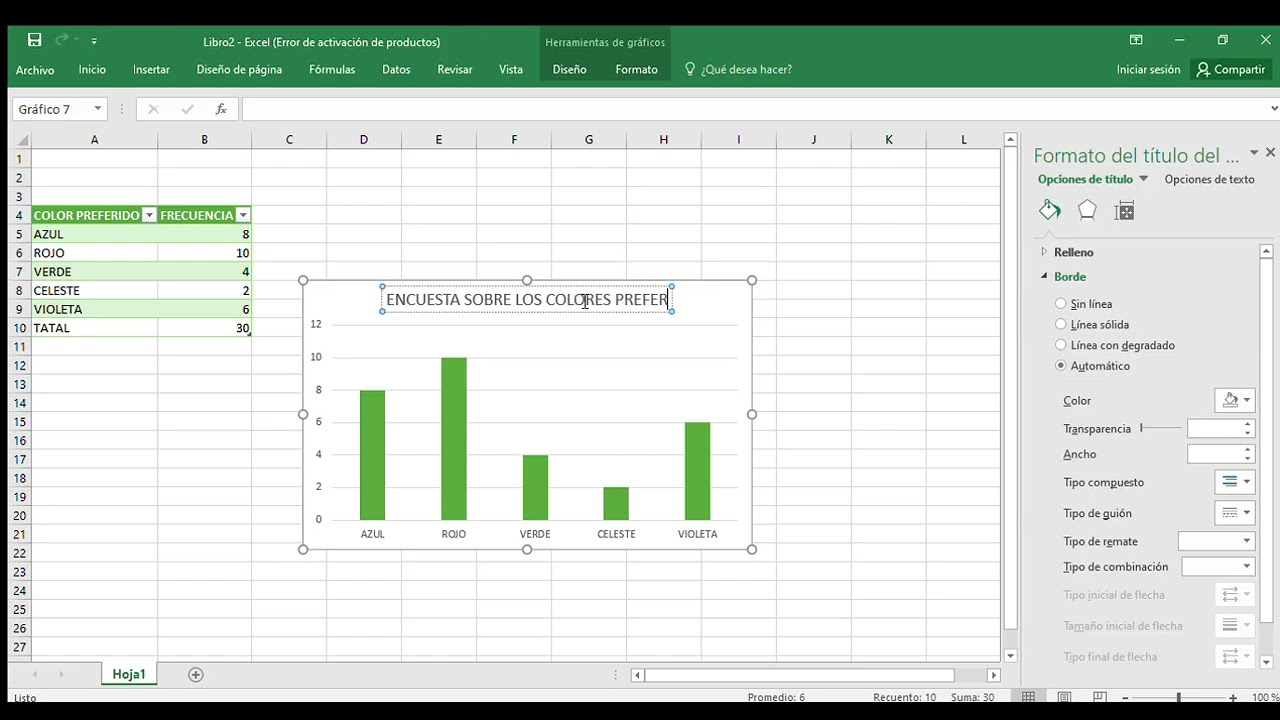Close the Formato del título pane
Screen dimensions: 1280x720
pos(1270,153)
